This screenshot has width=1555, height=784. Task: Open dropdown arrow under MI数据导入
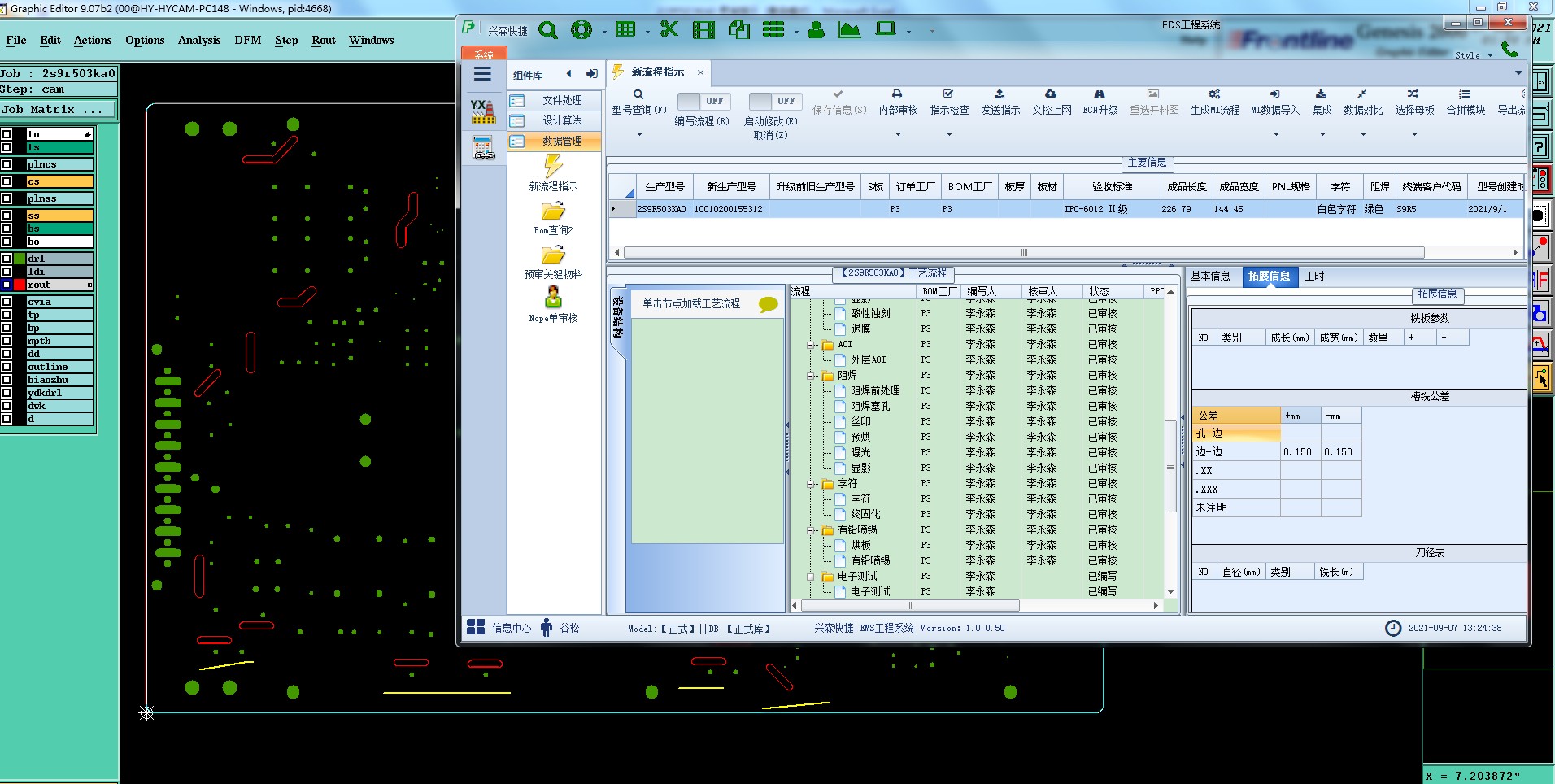[1276, 134]
